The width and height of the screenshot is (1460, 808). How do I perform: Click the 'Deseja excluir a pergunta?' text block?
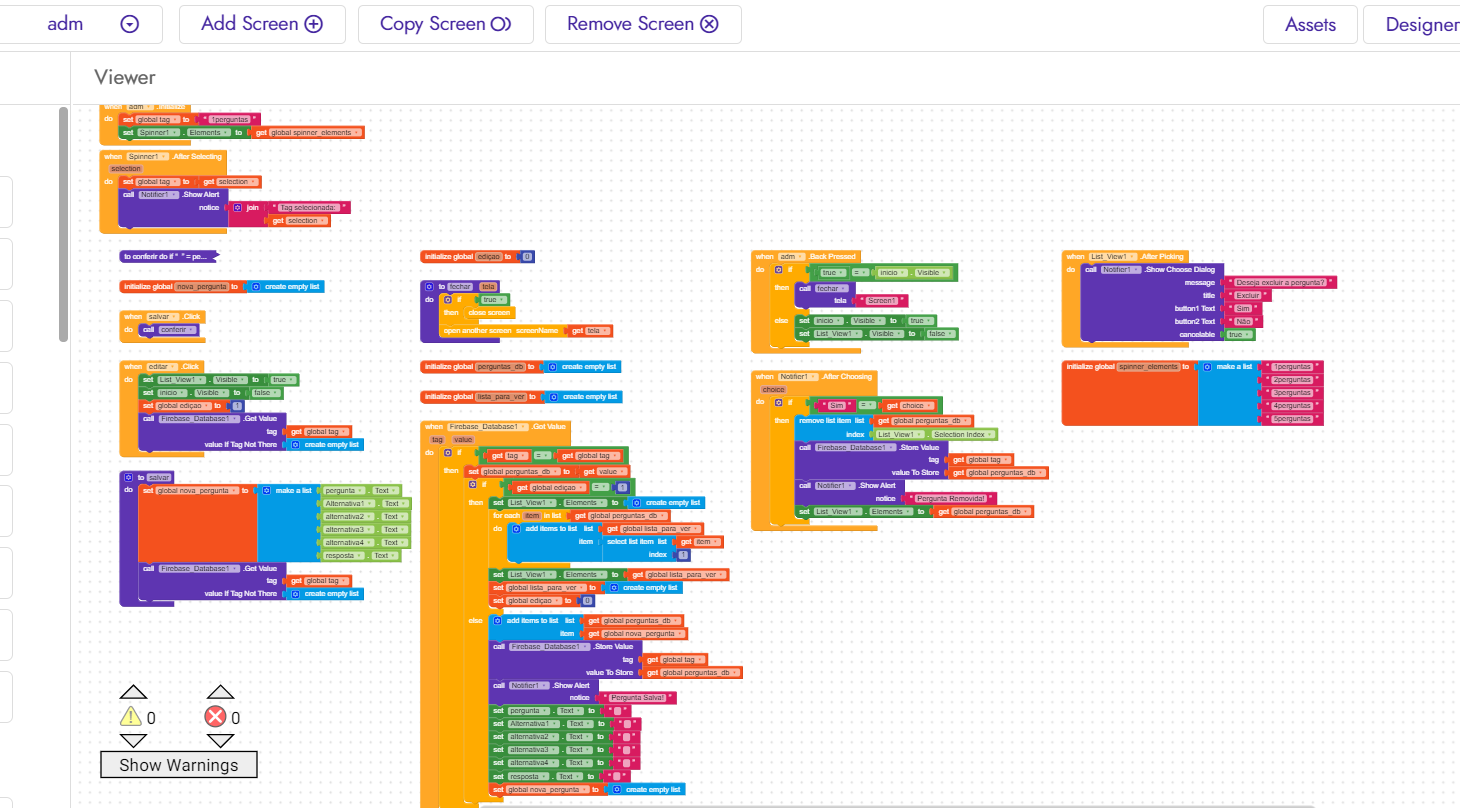click(x=1280, y=283)
